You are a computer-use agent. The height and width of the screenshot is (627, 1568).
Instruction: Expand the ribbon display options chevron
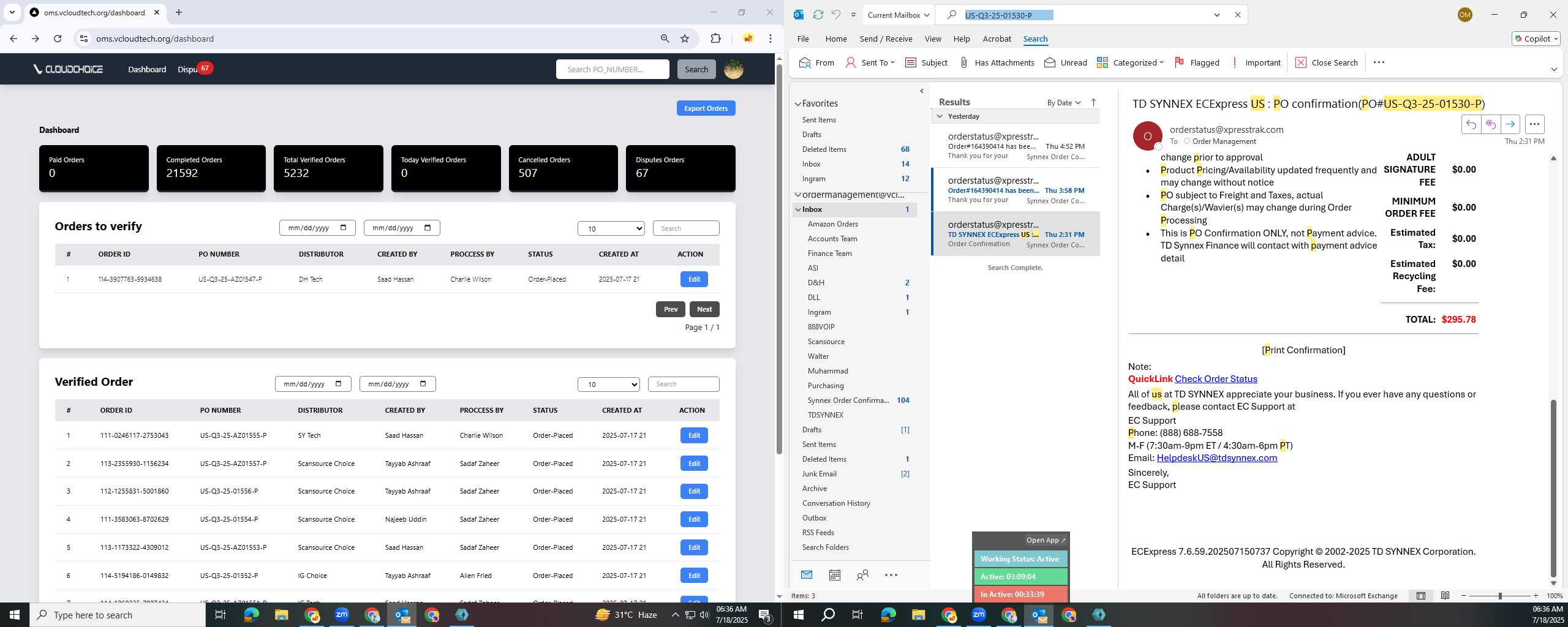(x=1554, y=69)
